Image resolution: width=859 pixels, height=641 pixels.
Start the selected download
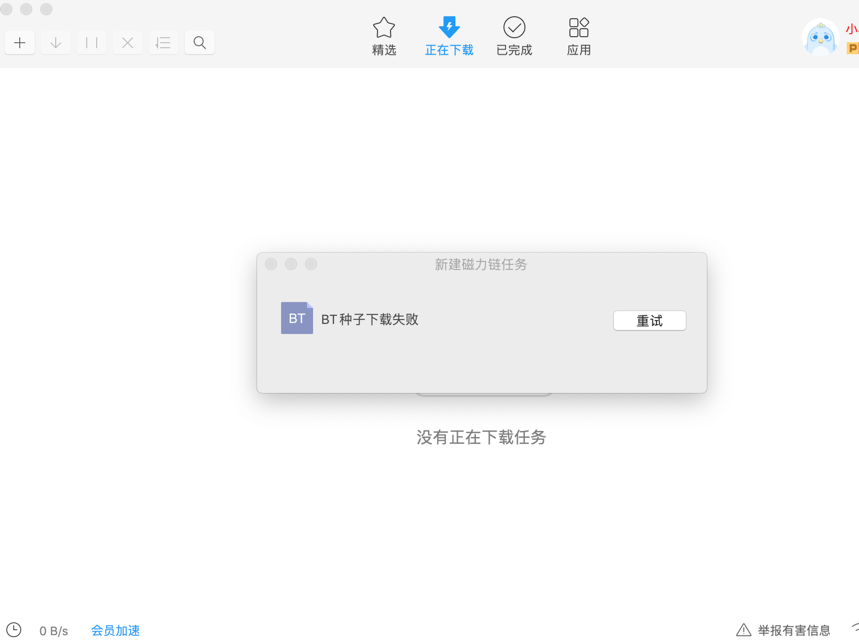pyautogui.click(x=55, y=42)
